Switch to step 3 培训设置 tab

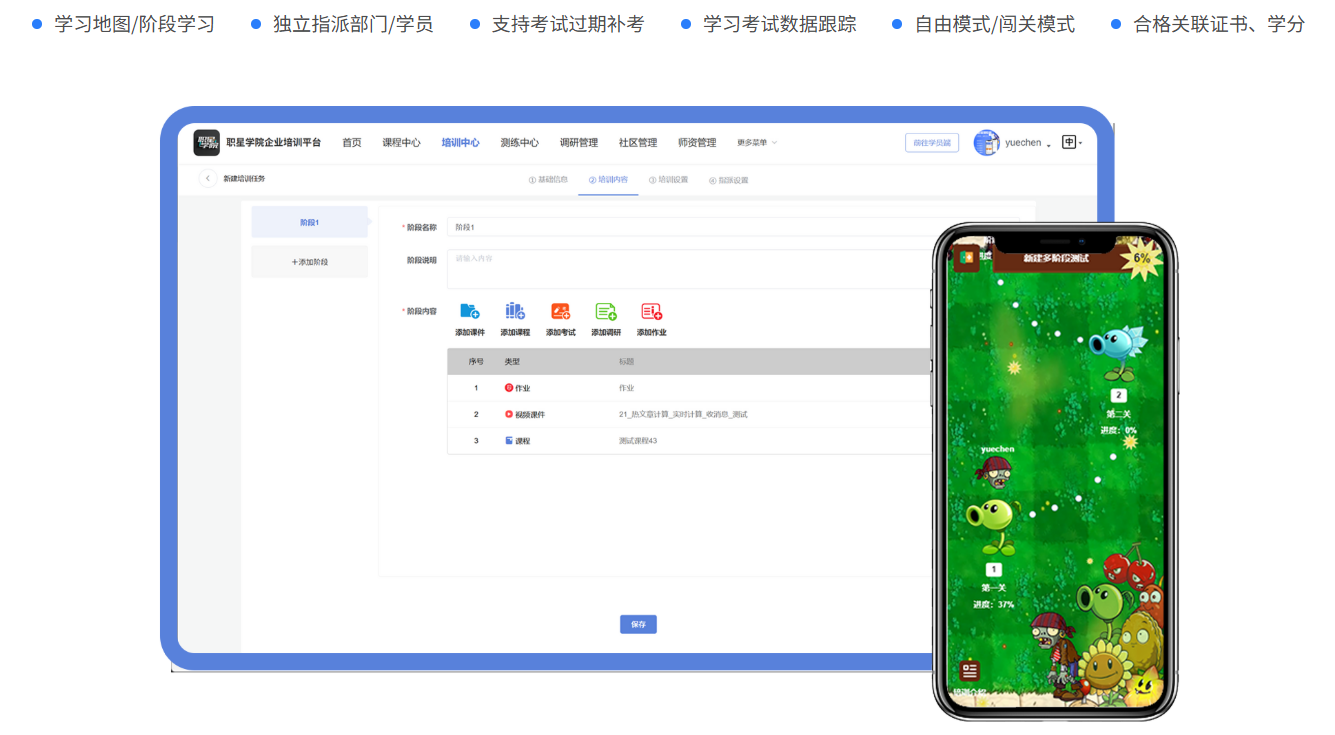(668, 180)
